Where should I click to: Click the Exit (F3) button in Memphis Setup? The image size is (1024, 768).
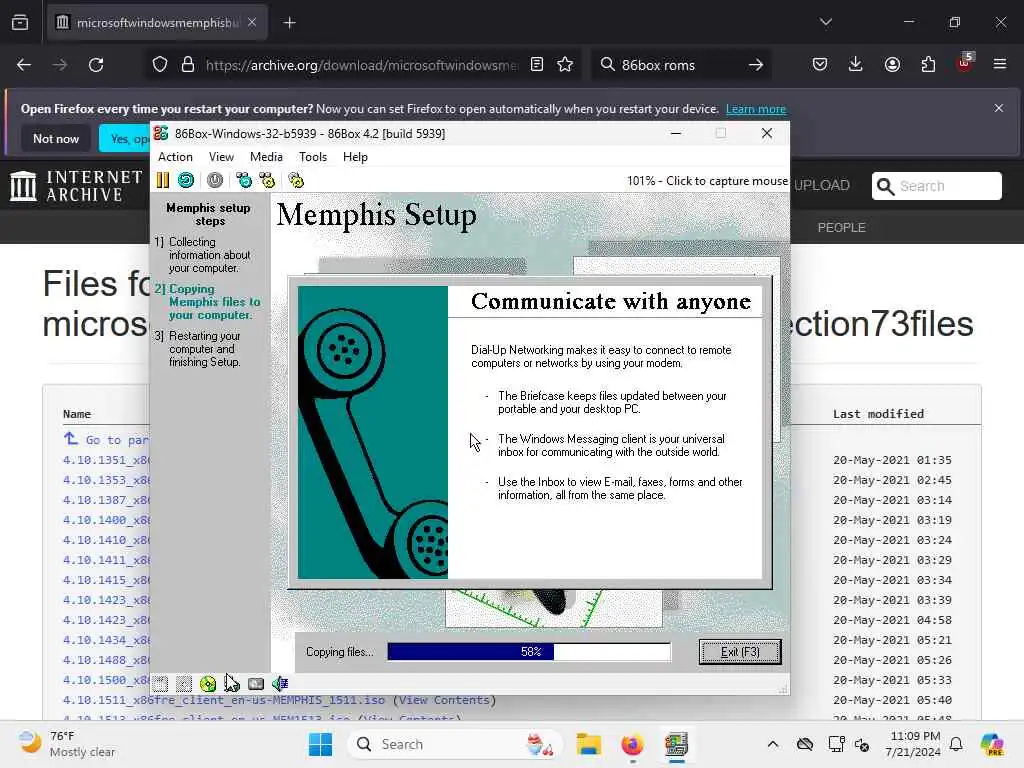click(x=740, y=652)
